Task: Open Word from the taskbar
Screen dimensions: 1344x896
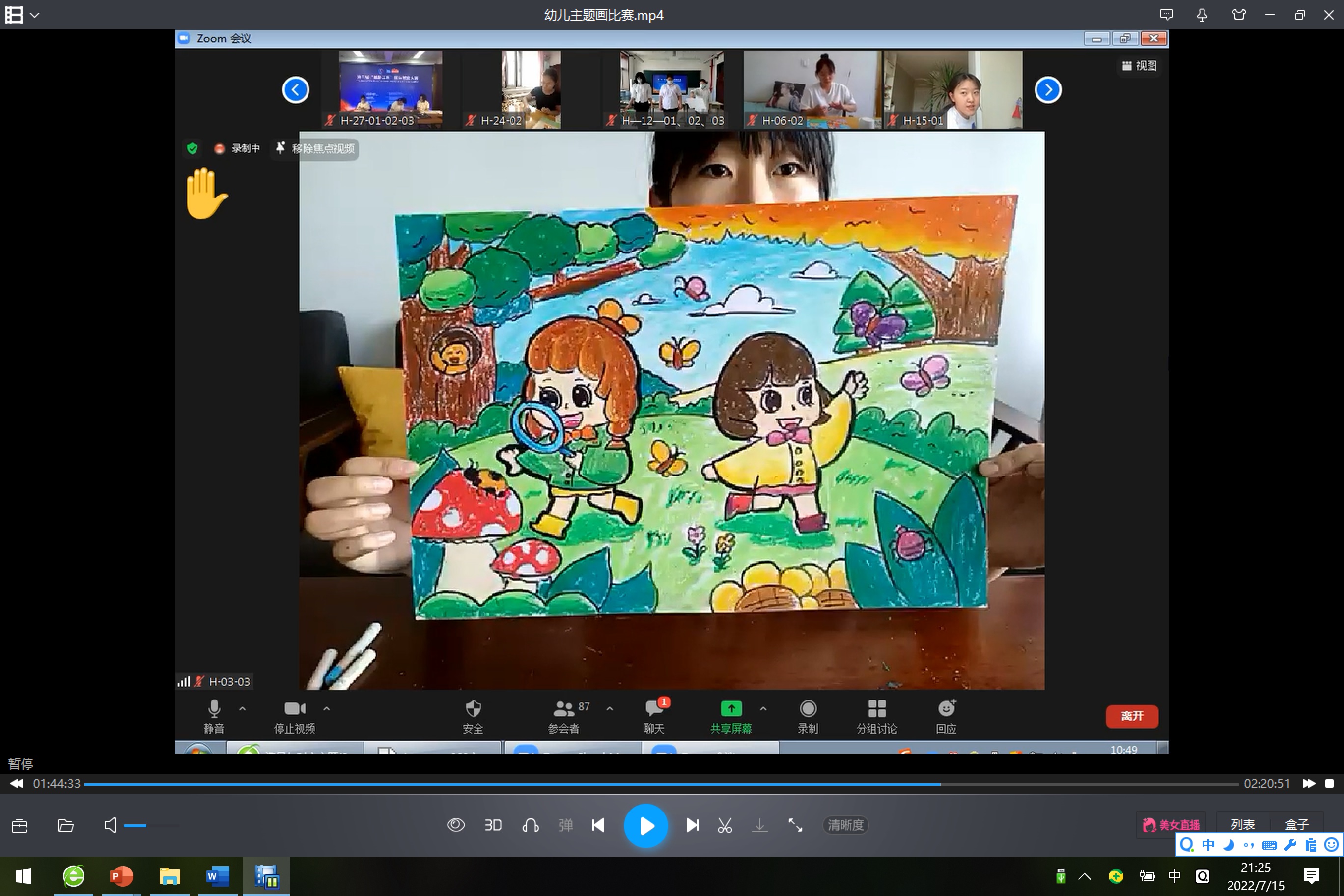Action: (218, 876)
